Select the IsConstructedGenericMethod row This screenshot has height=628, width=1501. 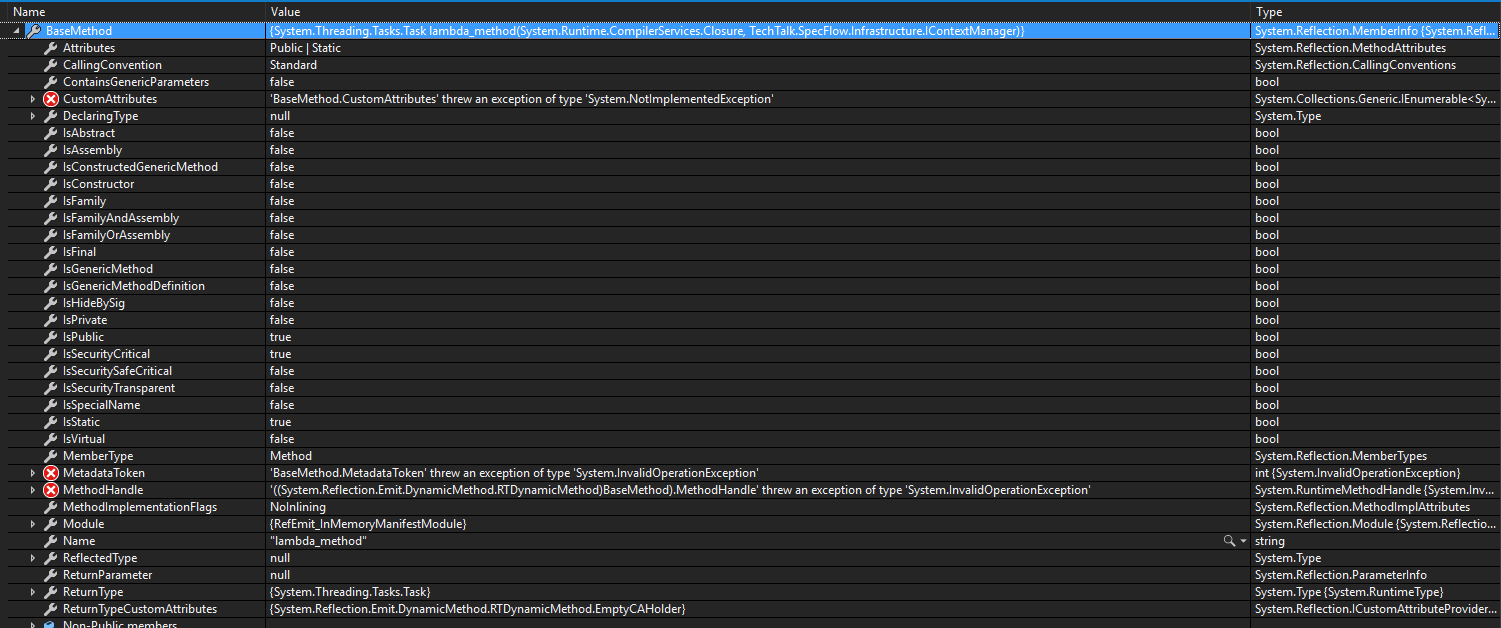750,167
